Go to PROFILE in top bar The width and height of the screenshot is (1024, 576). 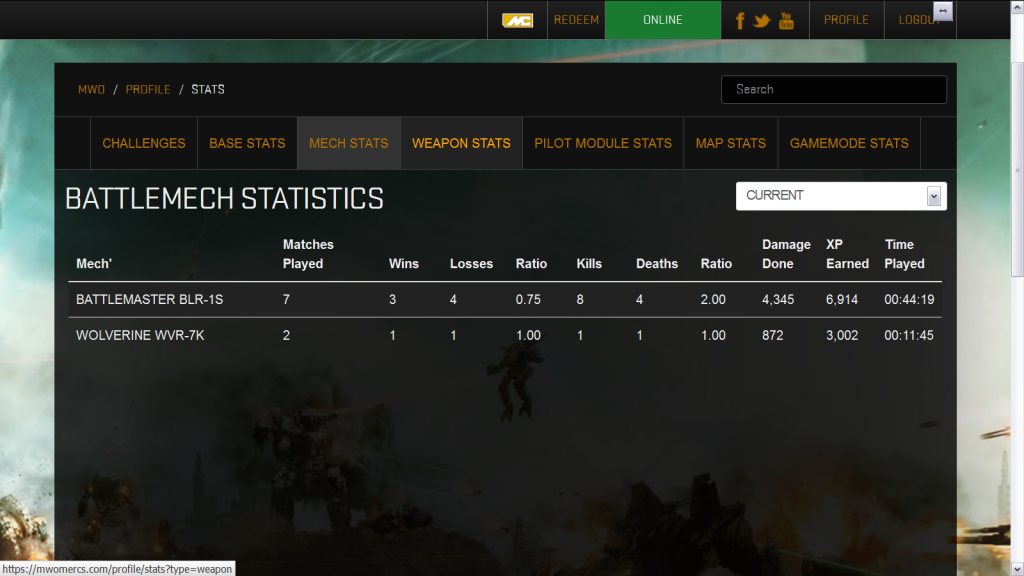tap(846, 20)
